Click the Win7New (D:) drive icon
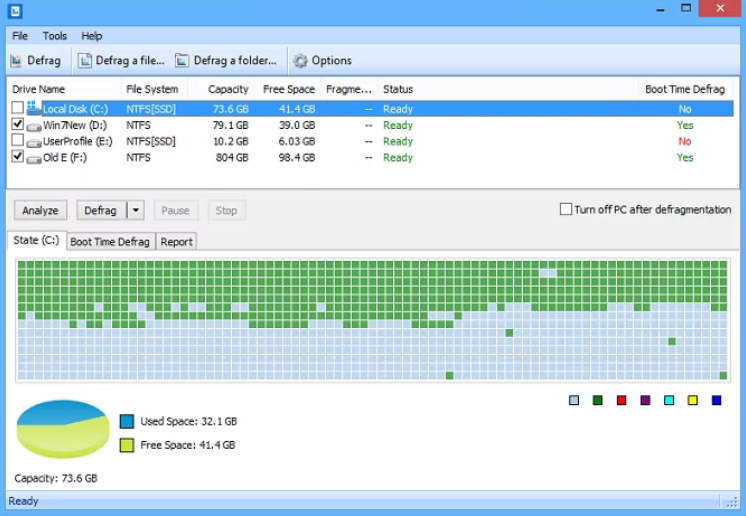Image resolution: width=746 pixels, height=516 pixels. point(34,125)
